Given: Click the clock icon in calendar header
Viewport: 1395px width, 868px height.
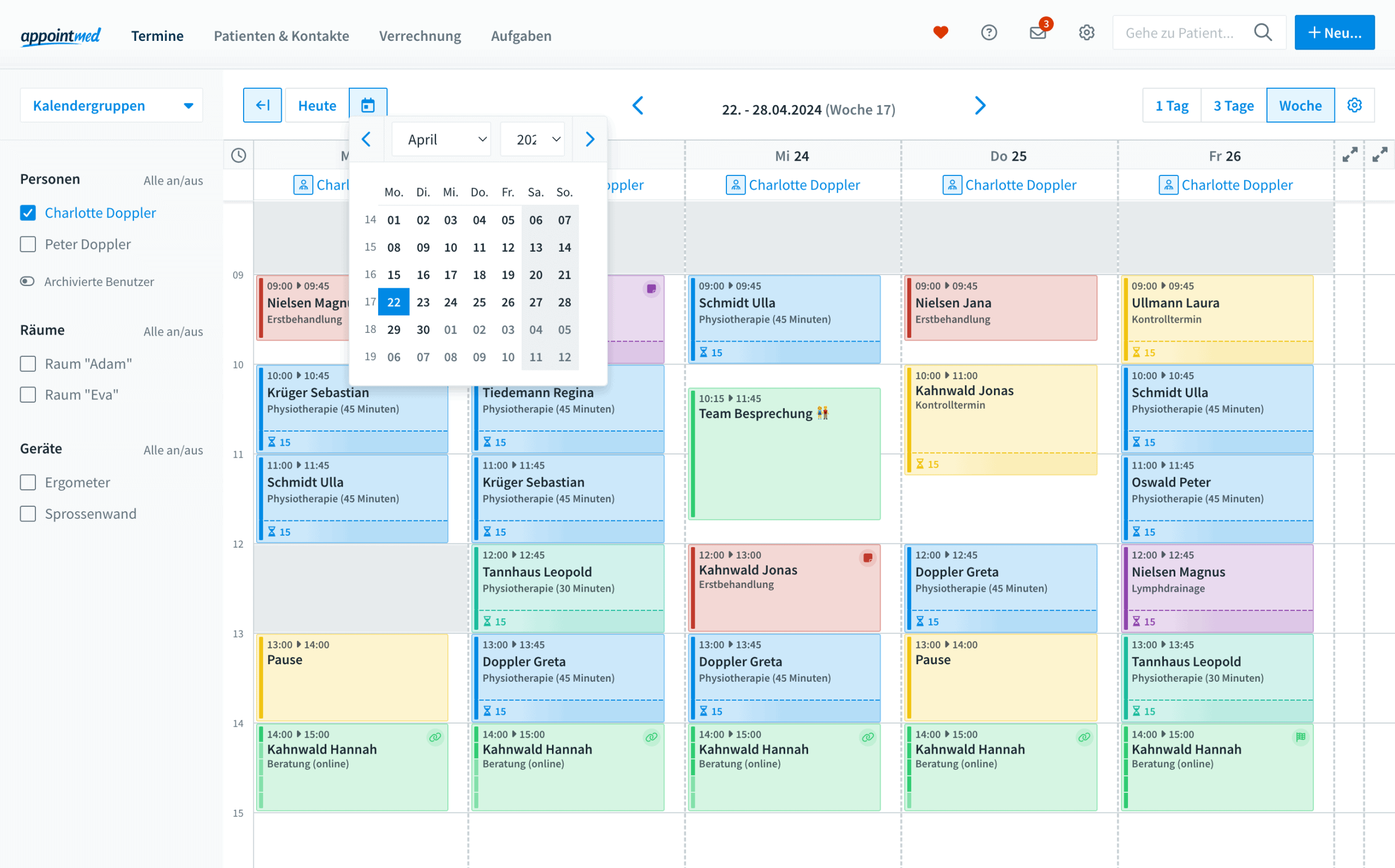Looking at the screenshot, I should [x=238, y=156].
